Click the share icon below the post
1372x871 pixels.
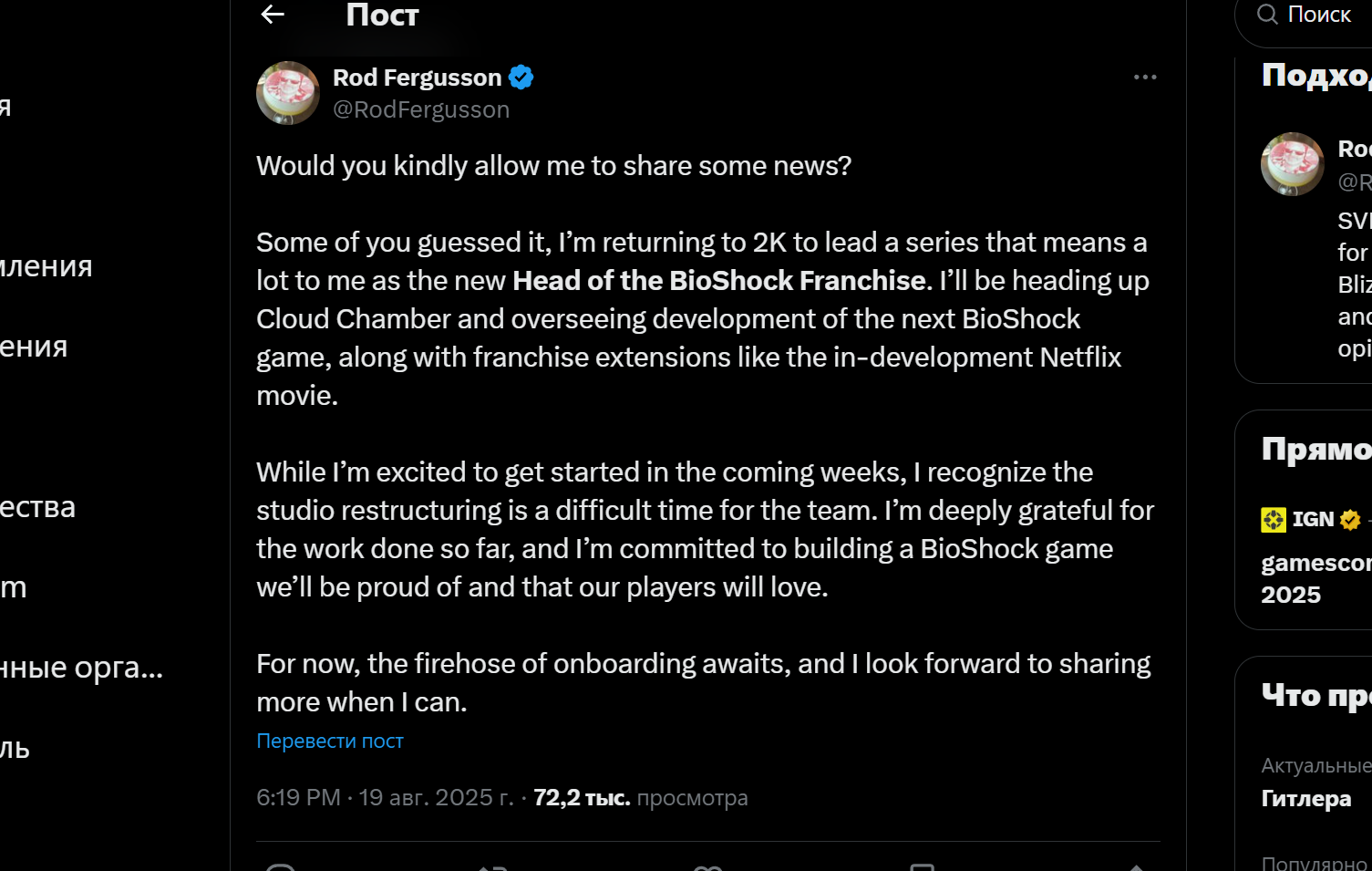coord(1135,866)
